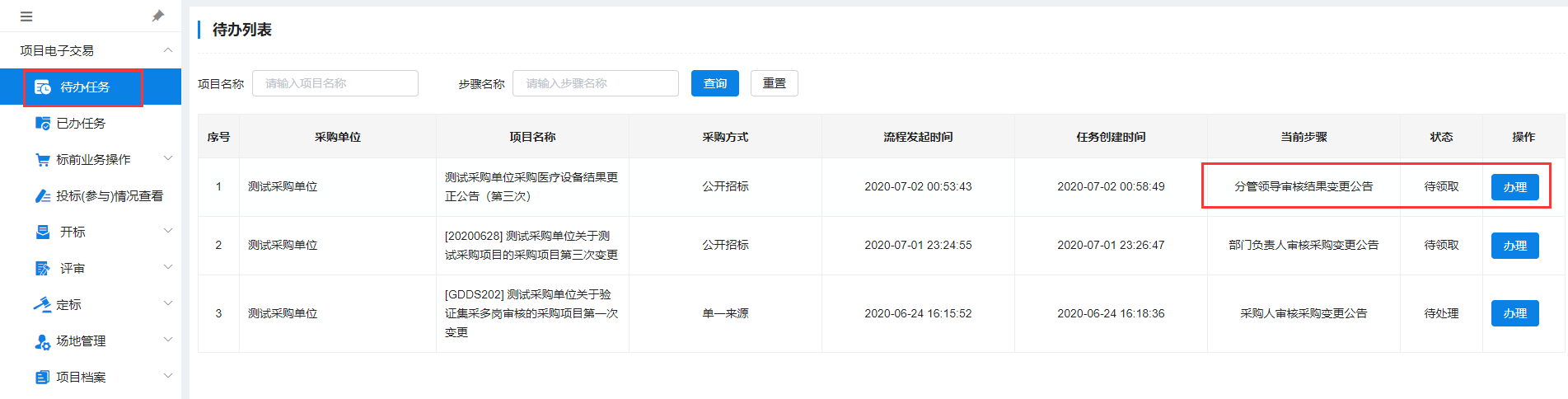Click the 评审 review icon
This screenshot has width=1568, height=399.
[43, 269]
